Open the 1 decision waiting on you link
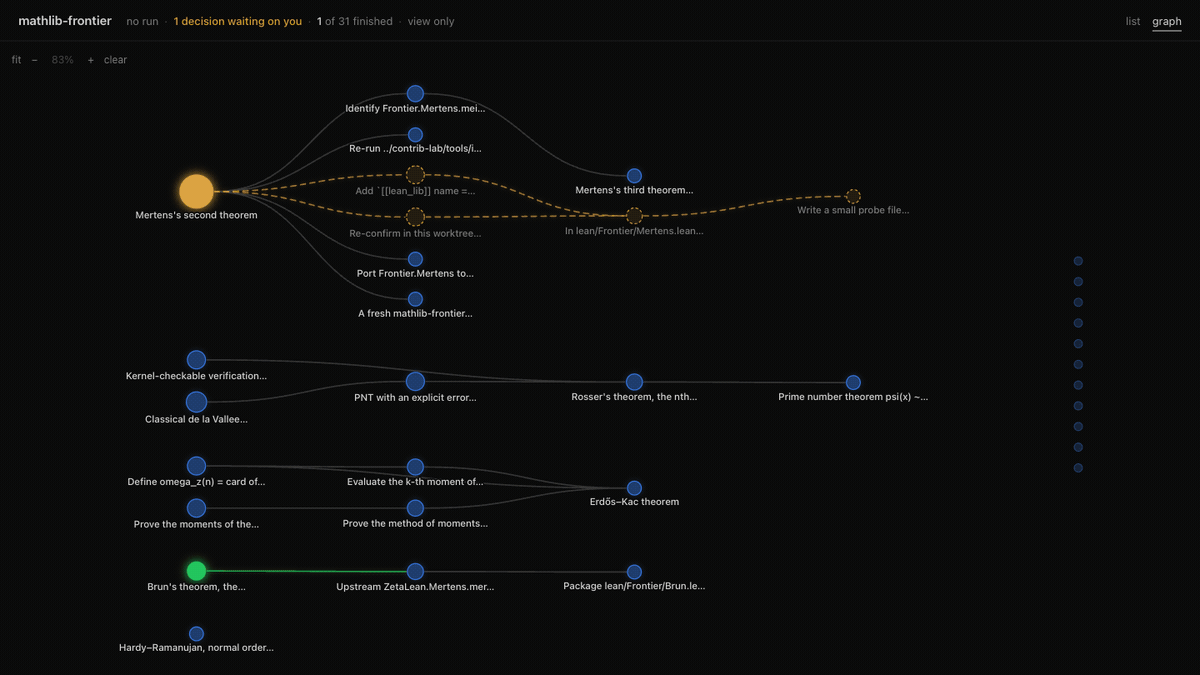The image size is (1200, 675). [237, 21]
